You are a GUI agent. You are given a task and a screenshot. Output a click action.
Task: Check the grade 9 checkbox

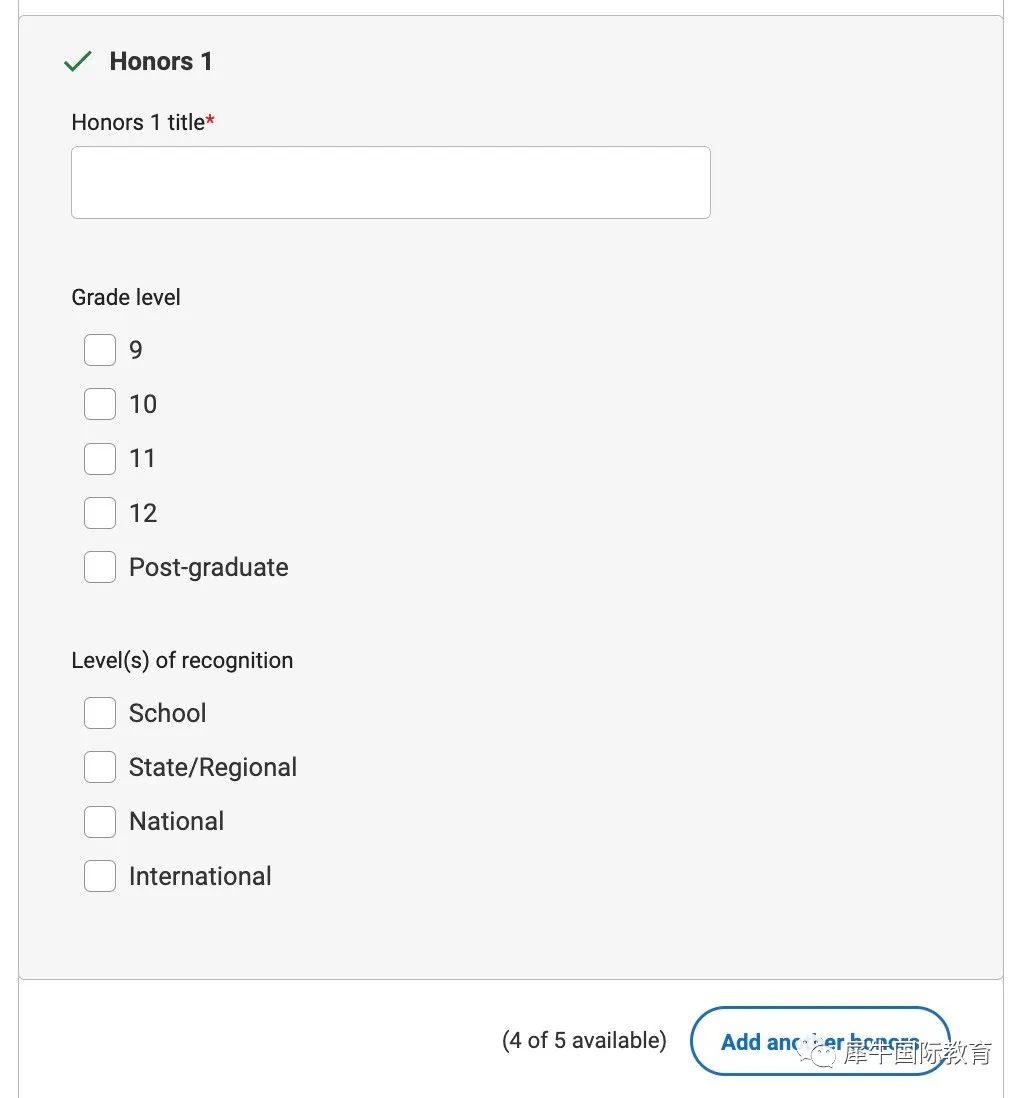(x=100, y=350)
